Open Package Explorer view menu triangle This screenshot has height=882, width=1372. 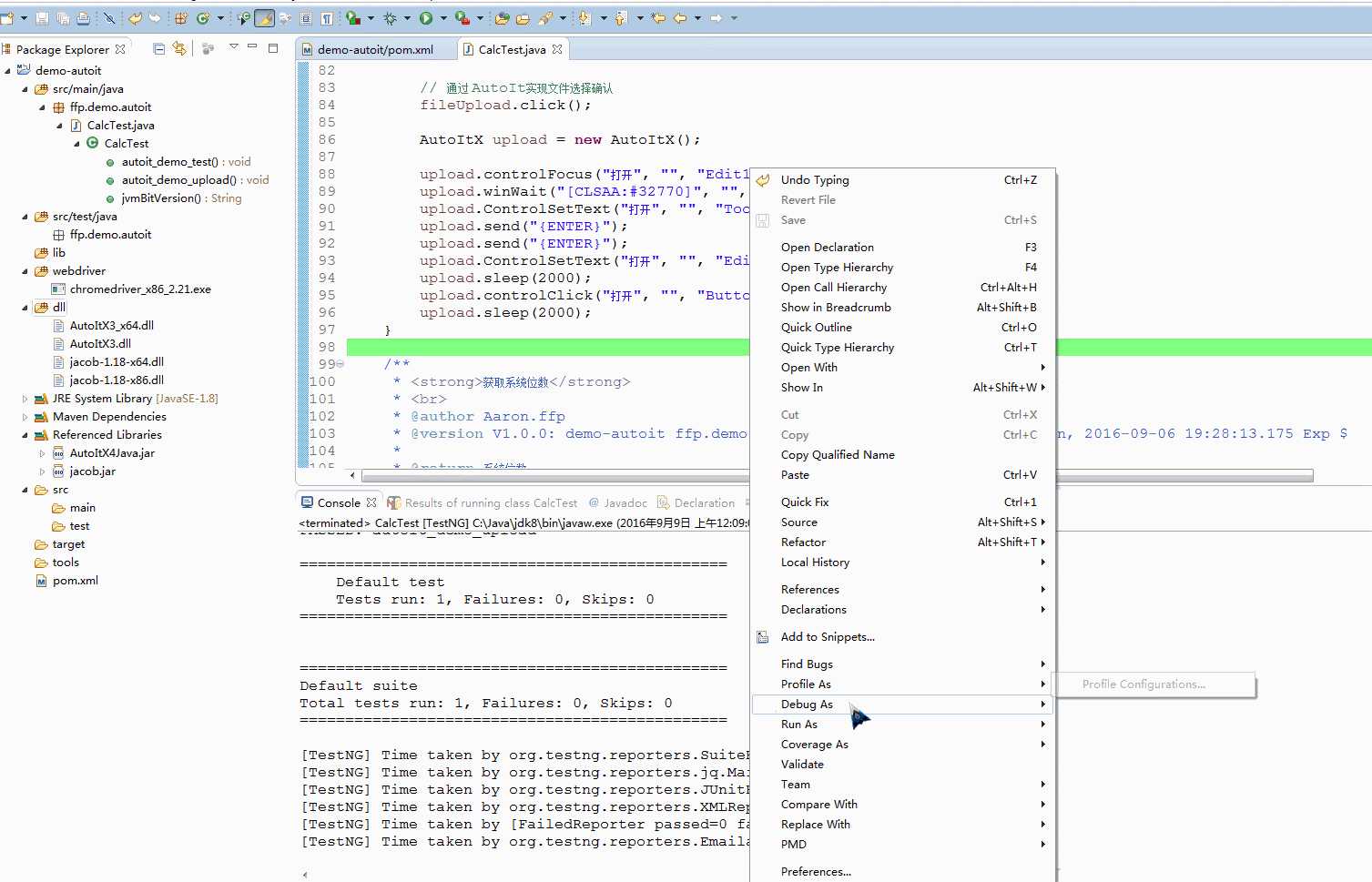click(x=234, y=46)
